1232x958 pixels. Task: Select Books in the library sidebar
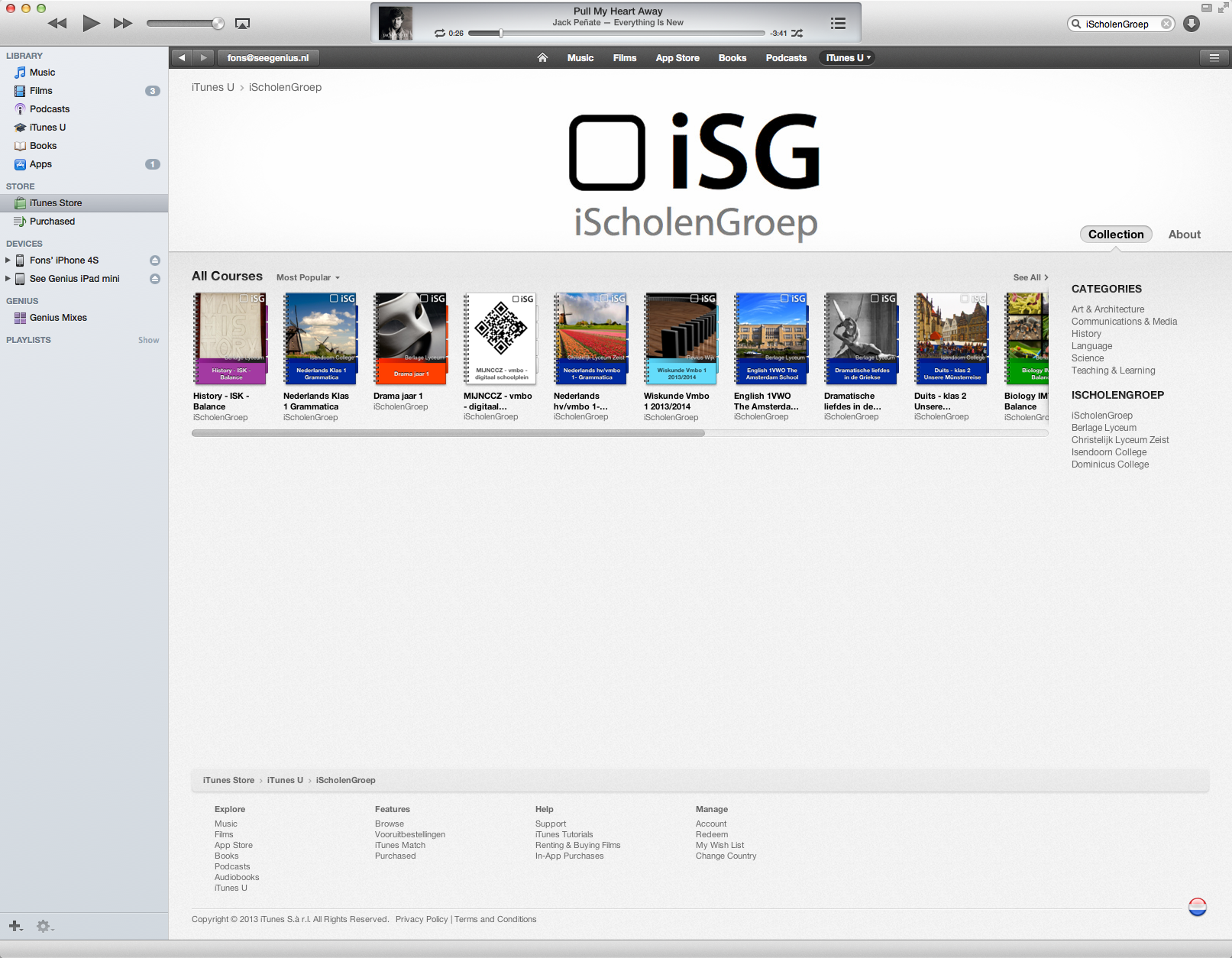(84, 146)
